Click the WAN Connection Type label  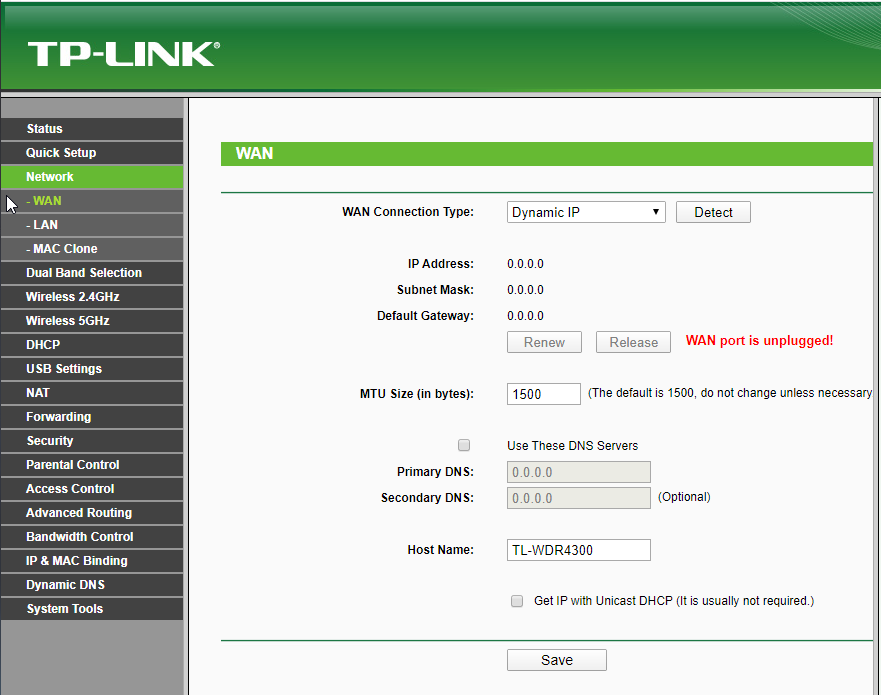point(408,212)
